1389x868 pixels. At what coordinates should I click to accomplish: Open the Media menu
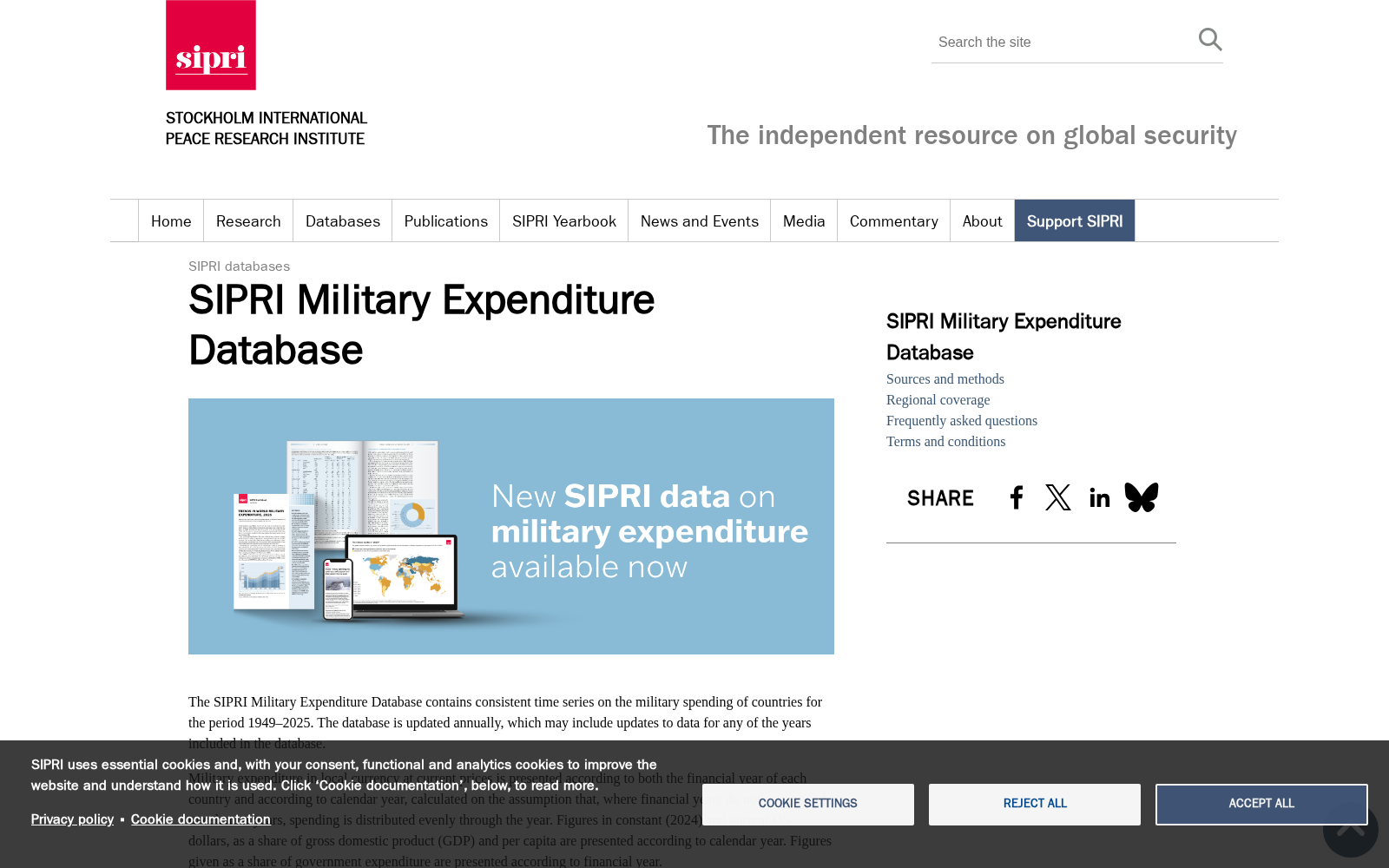(x=804, y=221)
